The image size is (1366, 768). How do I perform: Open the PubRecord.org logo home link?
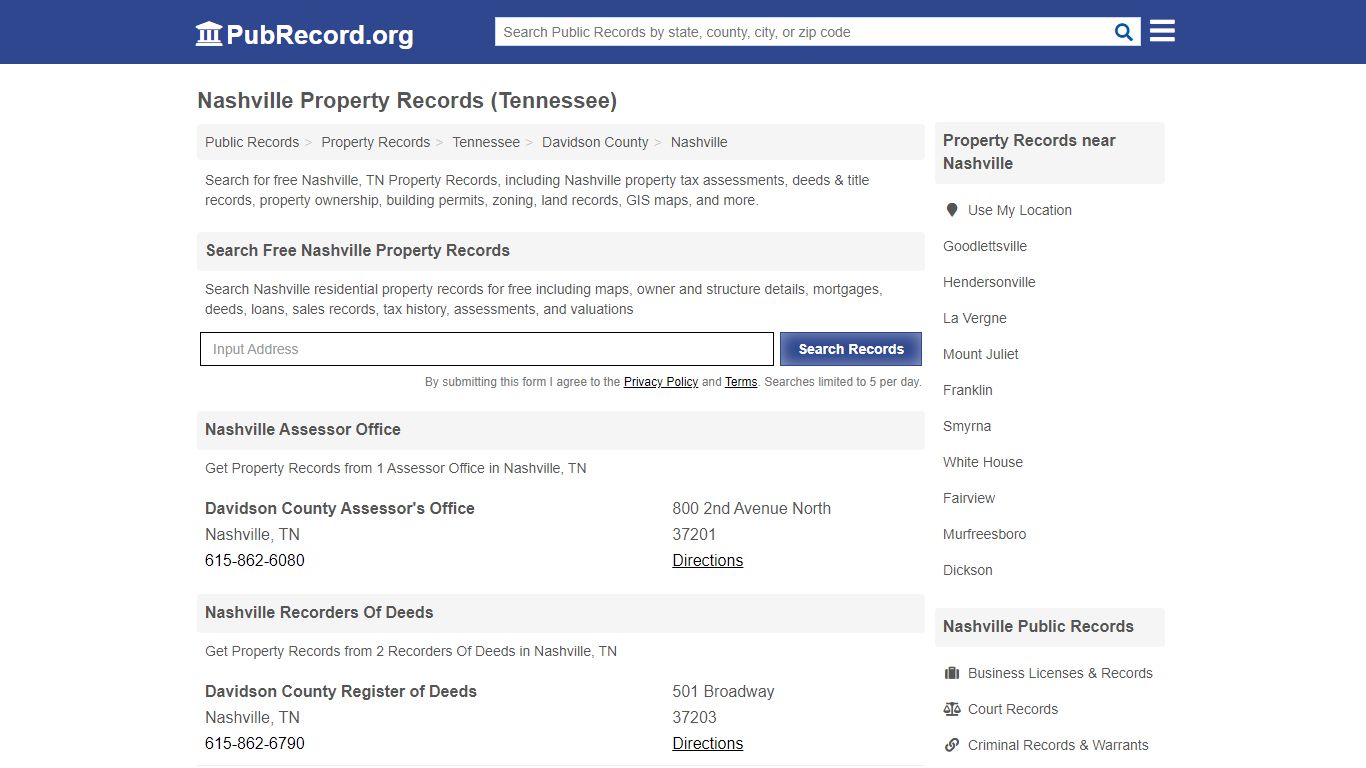coord(304,34)
